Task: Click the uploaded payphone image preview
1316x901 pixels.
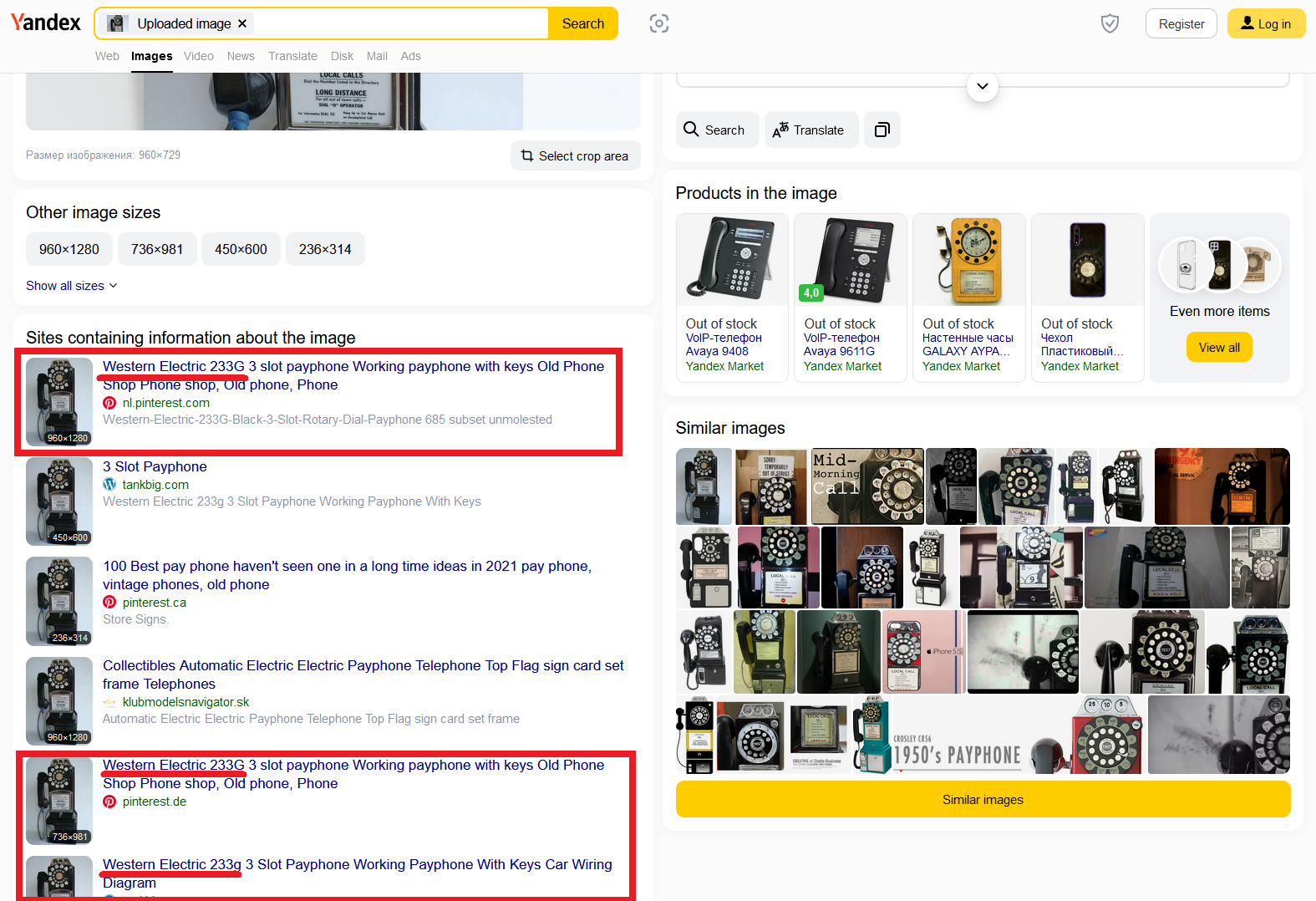Action: pyautogui.click(x=333, y=101)
